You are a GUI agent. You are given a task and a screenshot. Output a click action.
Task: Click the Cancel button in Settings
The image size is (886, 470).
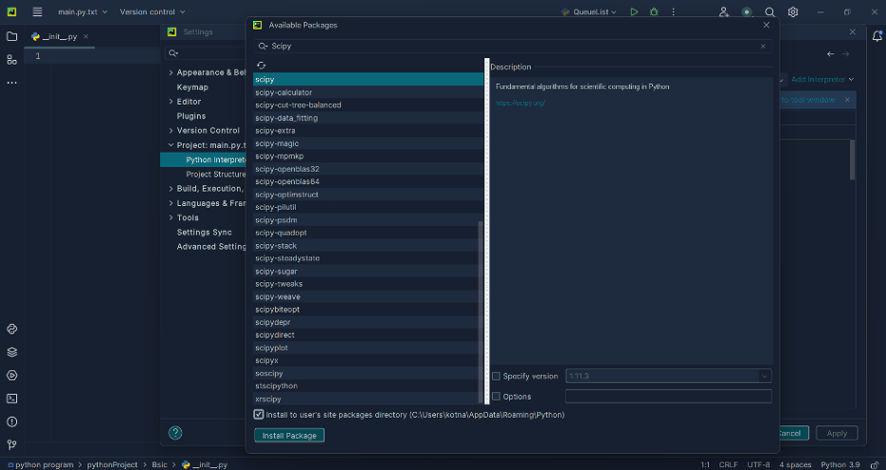point(794,433)
